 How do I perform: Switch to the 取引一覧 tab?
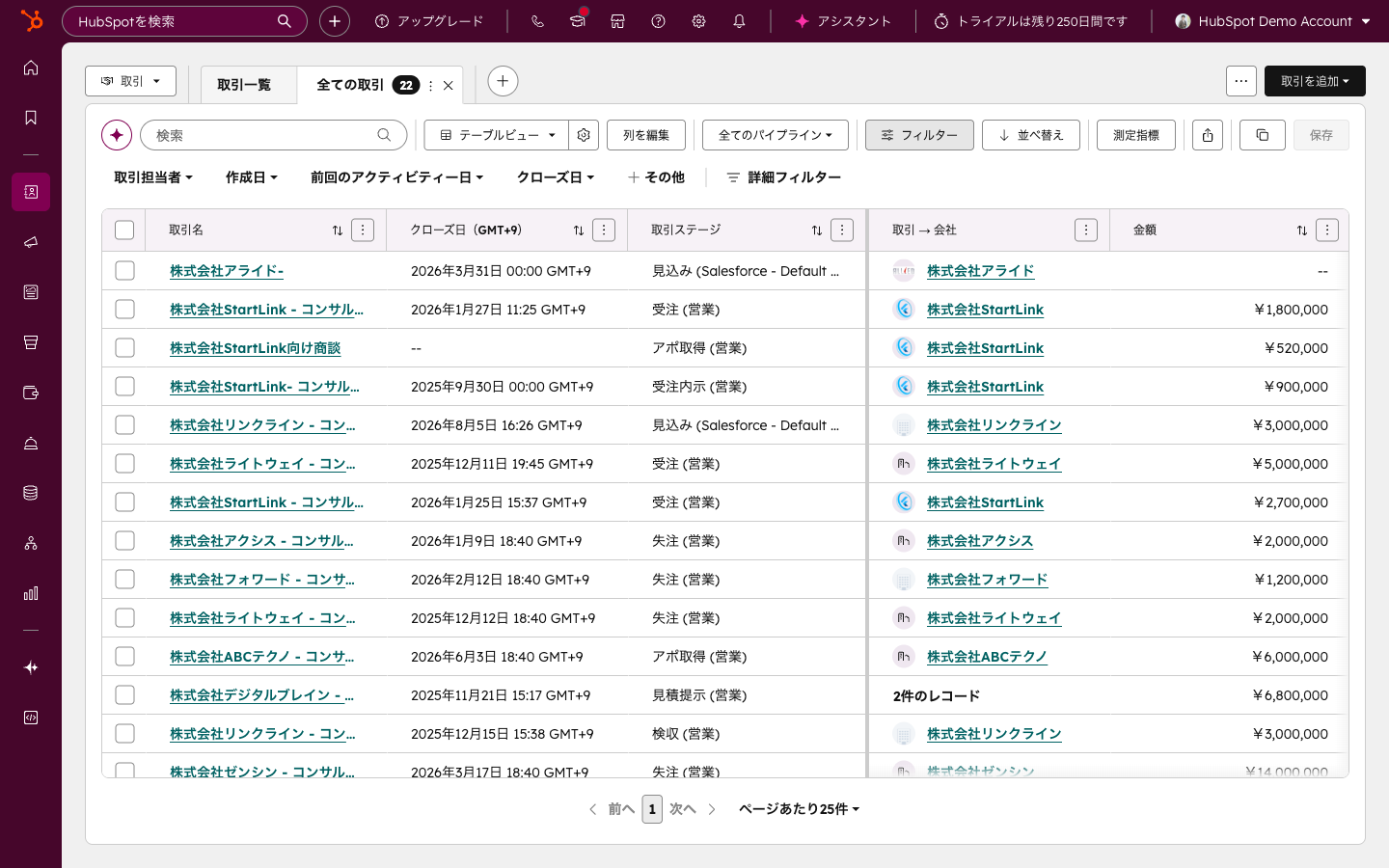pyautogui.click(x=244, y=85)
